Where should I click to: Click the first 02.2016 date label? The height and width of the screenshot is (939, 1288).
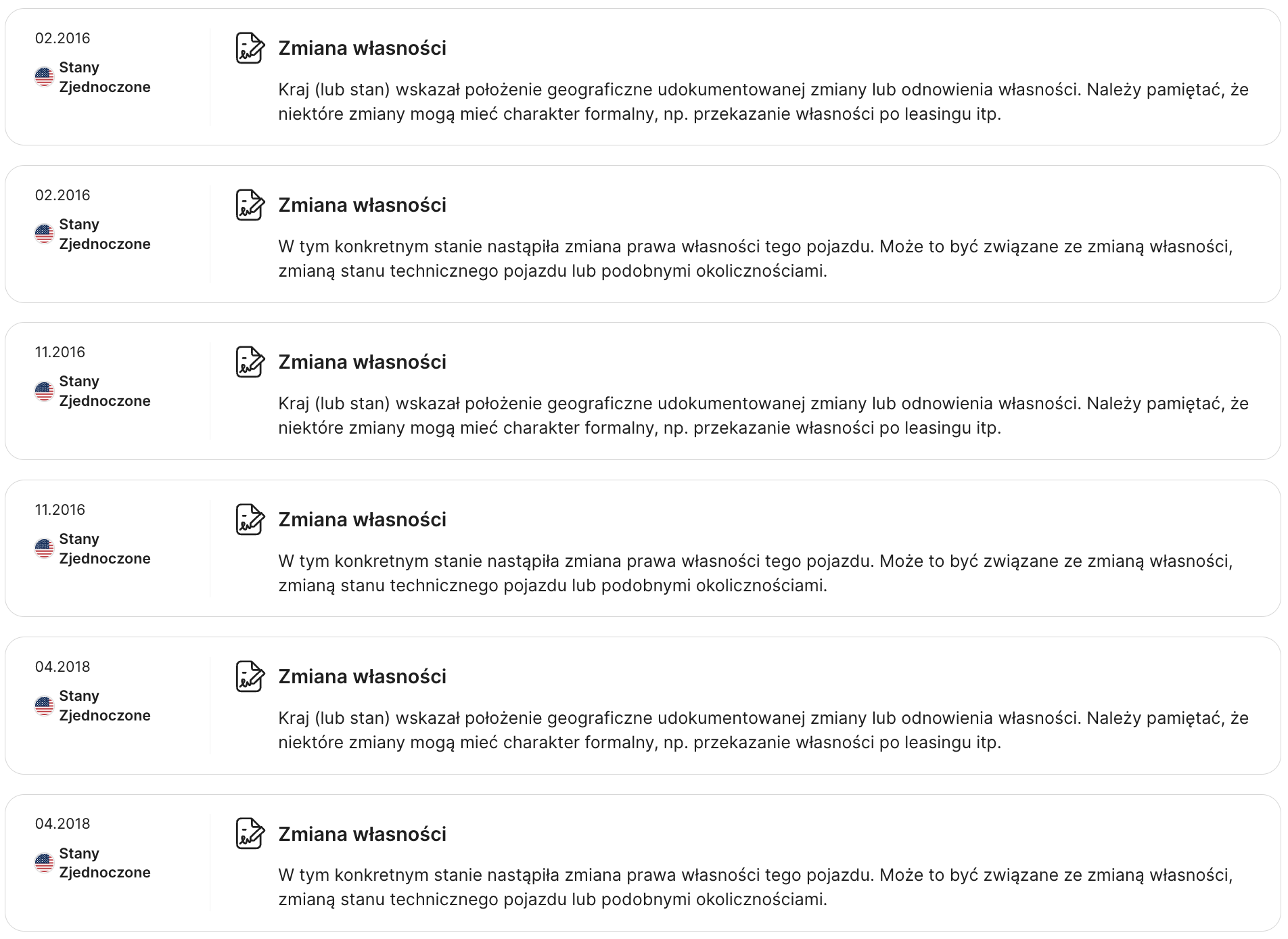pos(62,38)
